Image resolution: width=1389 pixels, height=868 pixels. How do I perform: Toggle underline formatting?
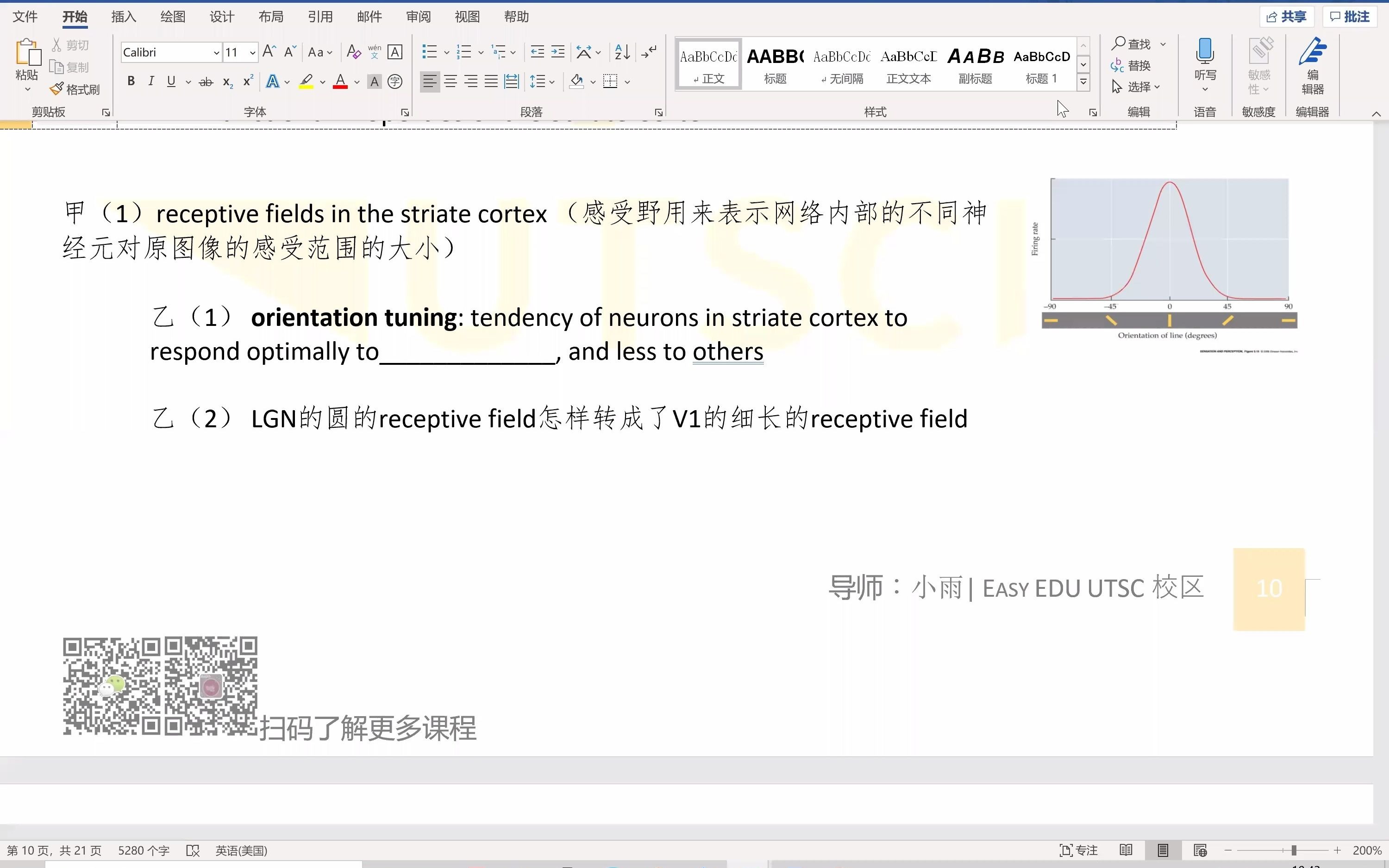click(171, 81)
